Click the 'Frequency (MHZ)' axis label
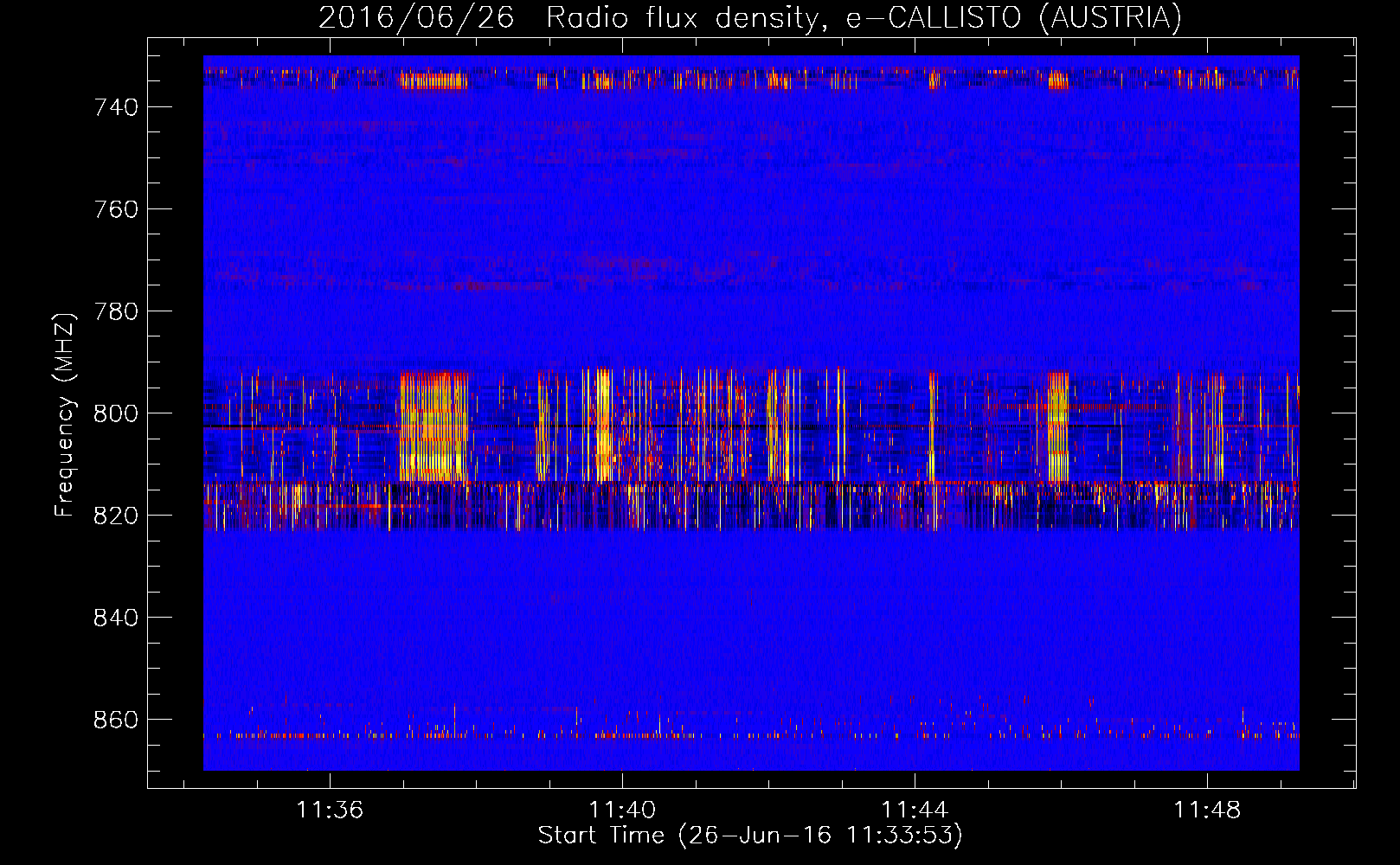 [65, 414]
